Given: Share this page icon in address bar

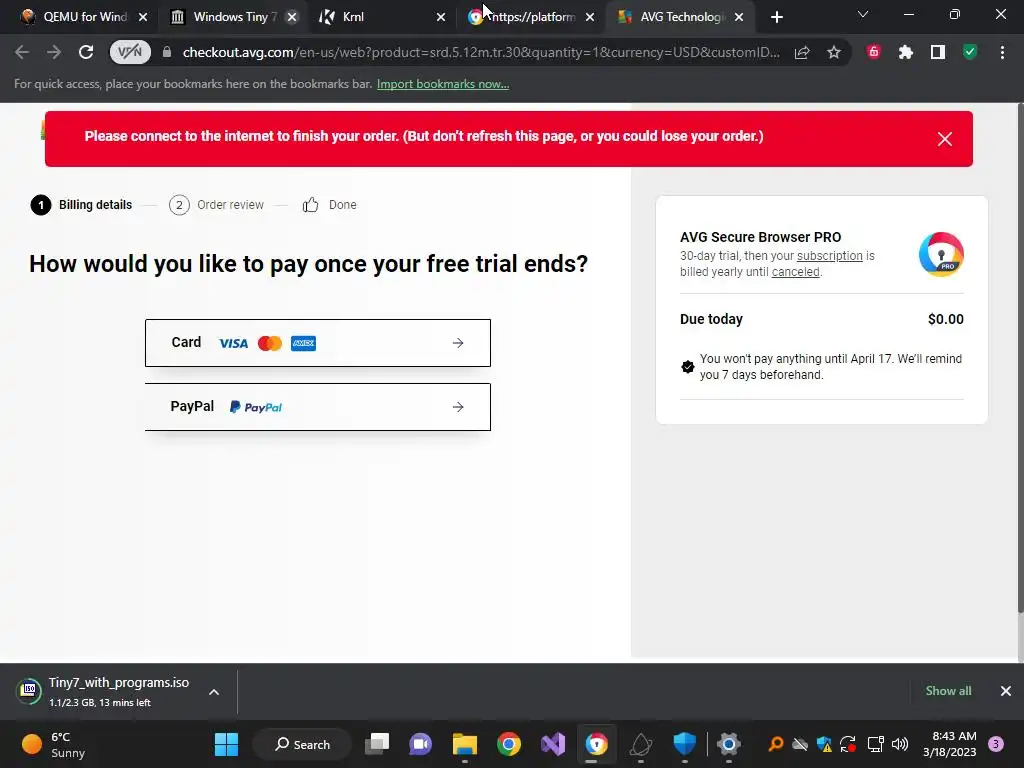Looking at the screenshot, I should [802, 52].
